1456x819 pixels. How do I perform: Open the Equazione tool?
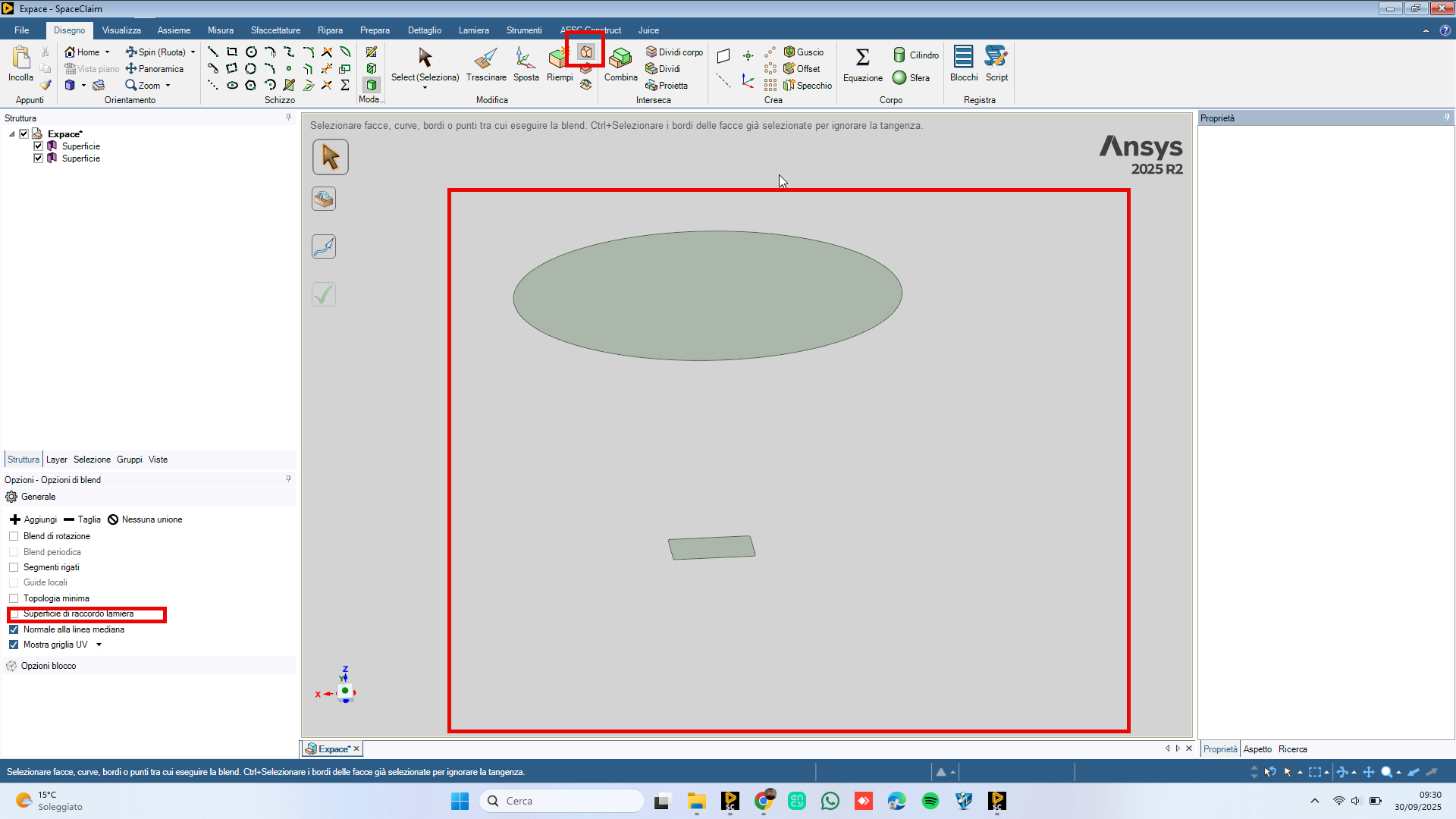862,58
